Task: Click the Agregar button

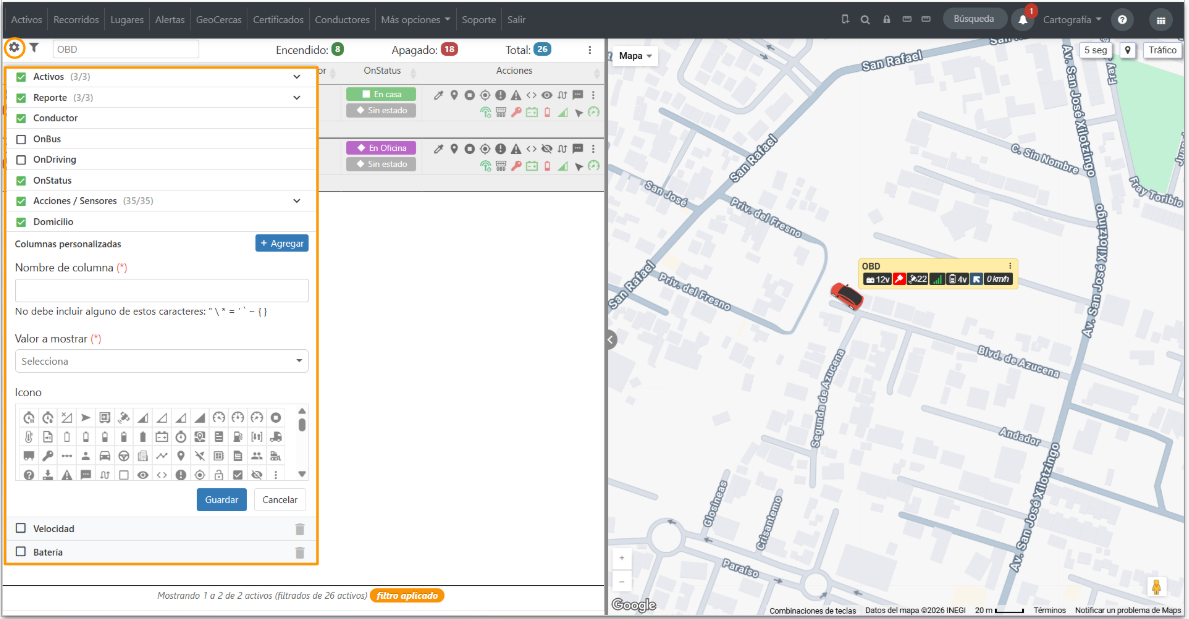Action: click(x=282, y=244)
